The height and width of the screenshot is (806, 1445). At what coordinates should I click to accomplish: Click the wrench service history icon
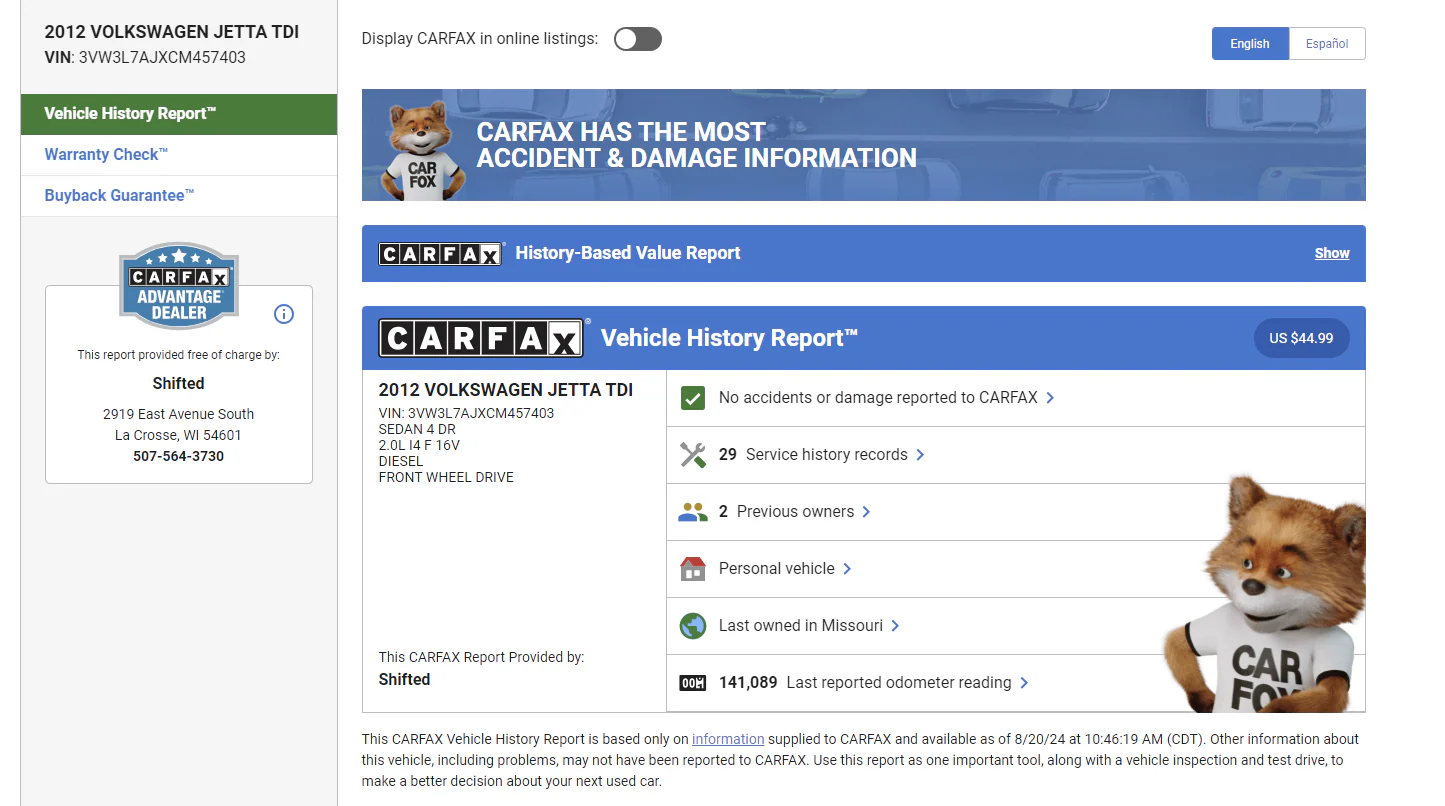coord(692,455)
